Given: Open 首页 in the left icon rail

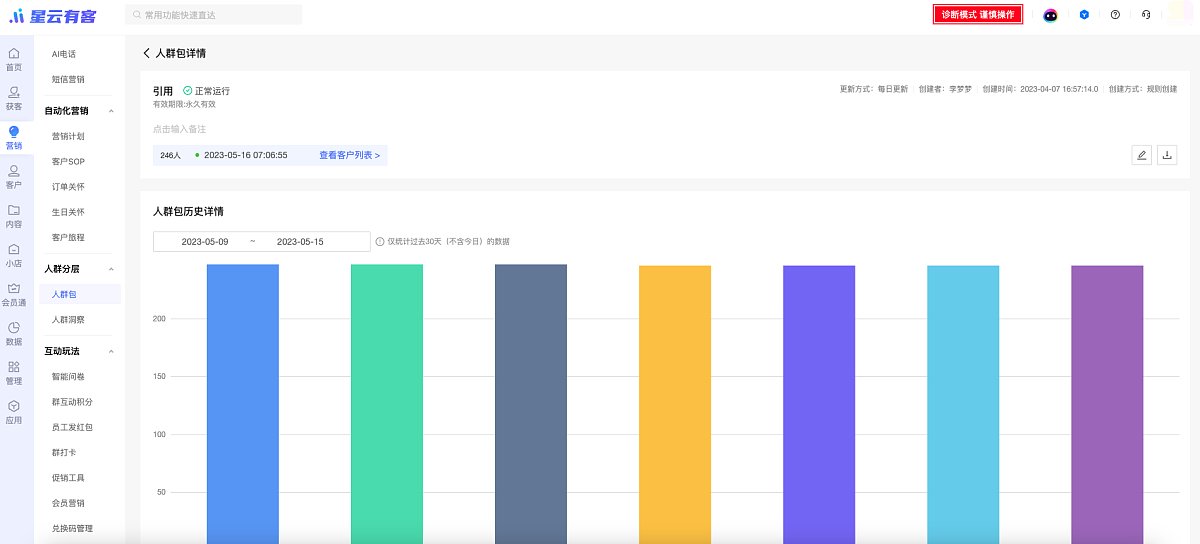Looking at the screenshot, I should click(x=14, y=58).
